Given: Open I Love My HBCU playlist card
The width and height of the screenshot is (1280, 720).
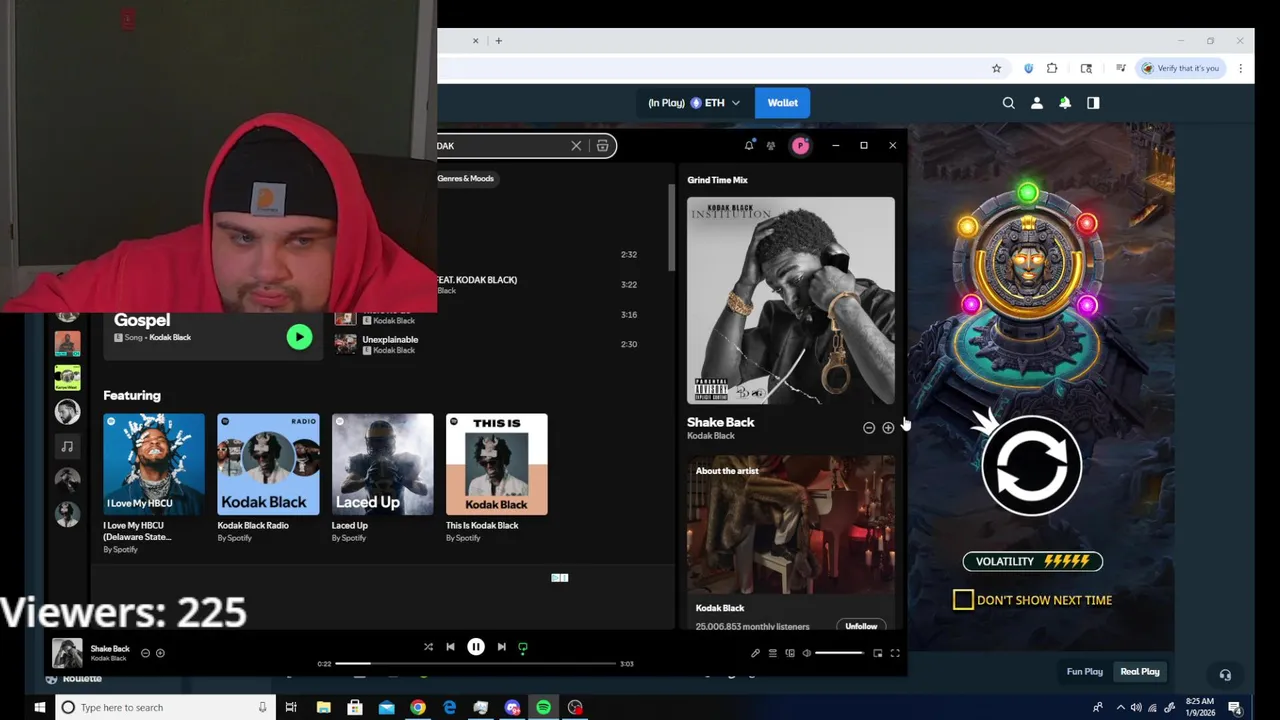Looking at the screenshot, I should [x=154, y=483].
